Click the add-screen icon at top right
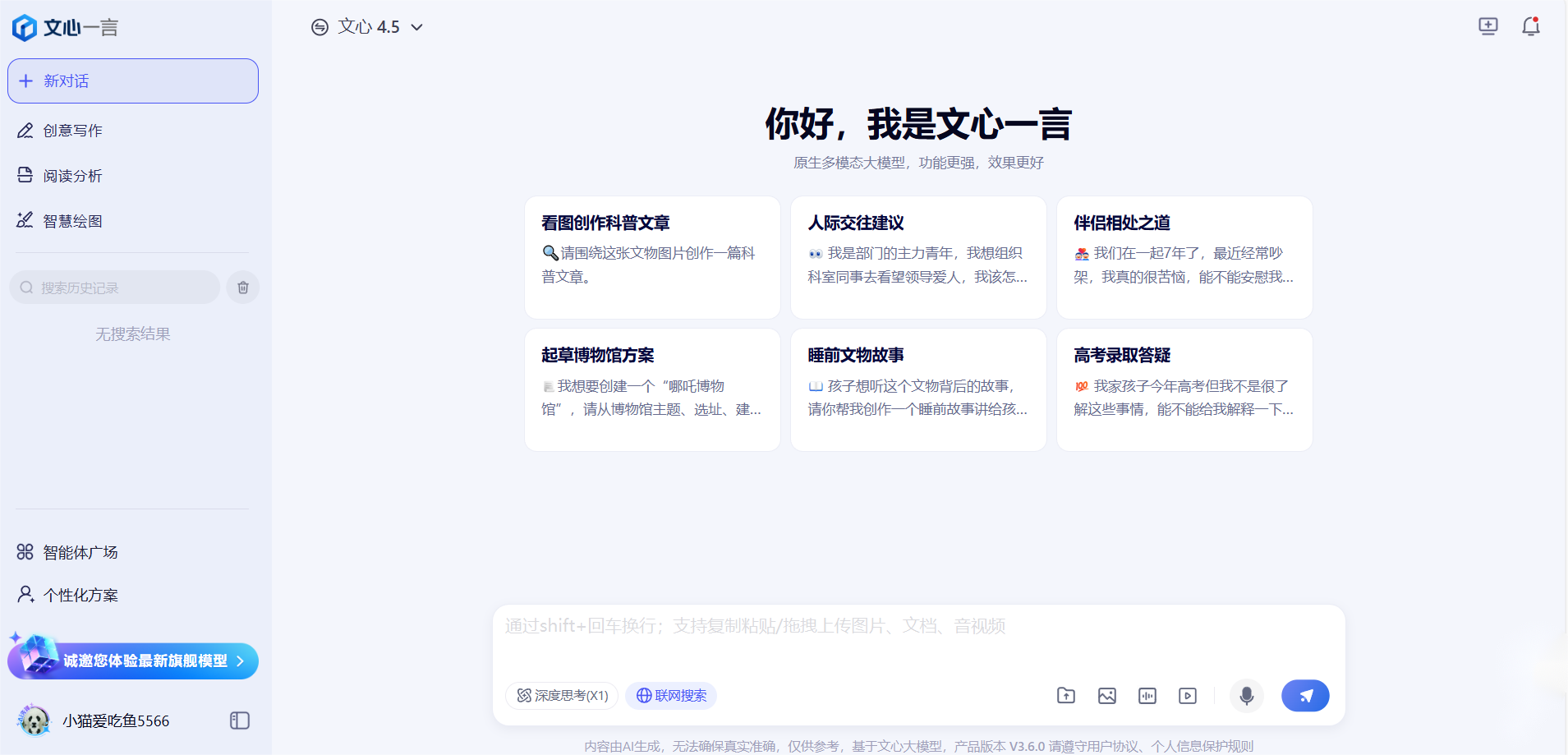 (x=1488, y=26)
